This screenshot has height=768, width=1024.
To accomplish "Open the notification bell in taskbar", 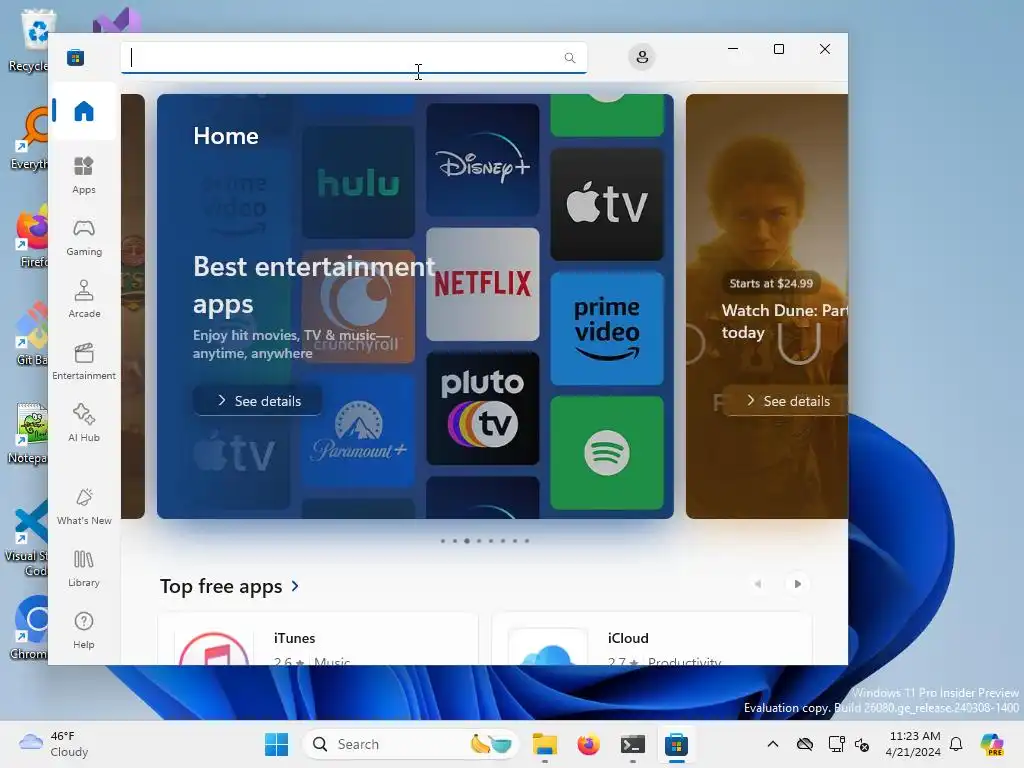I will [x=956, y=744].
